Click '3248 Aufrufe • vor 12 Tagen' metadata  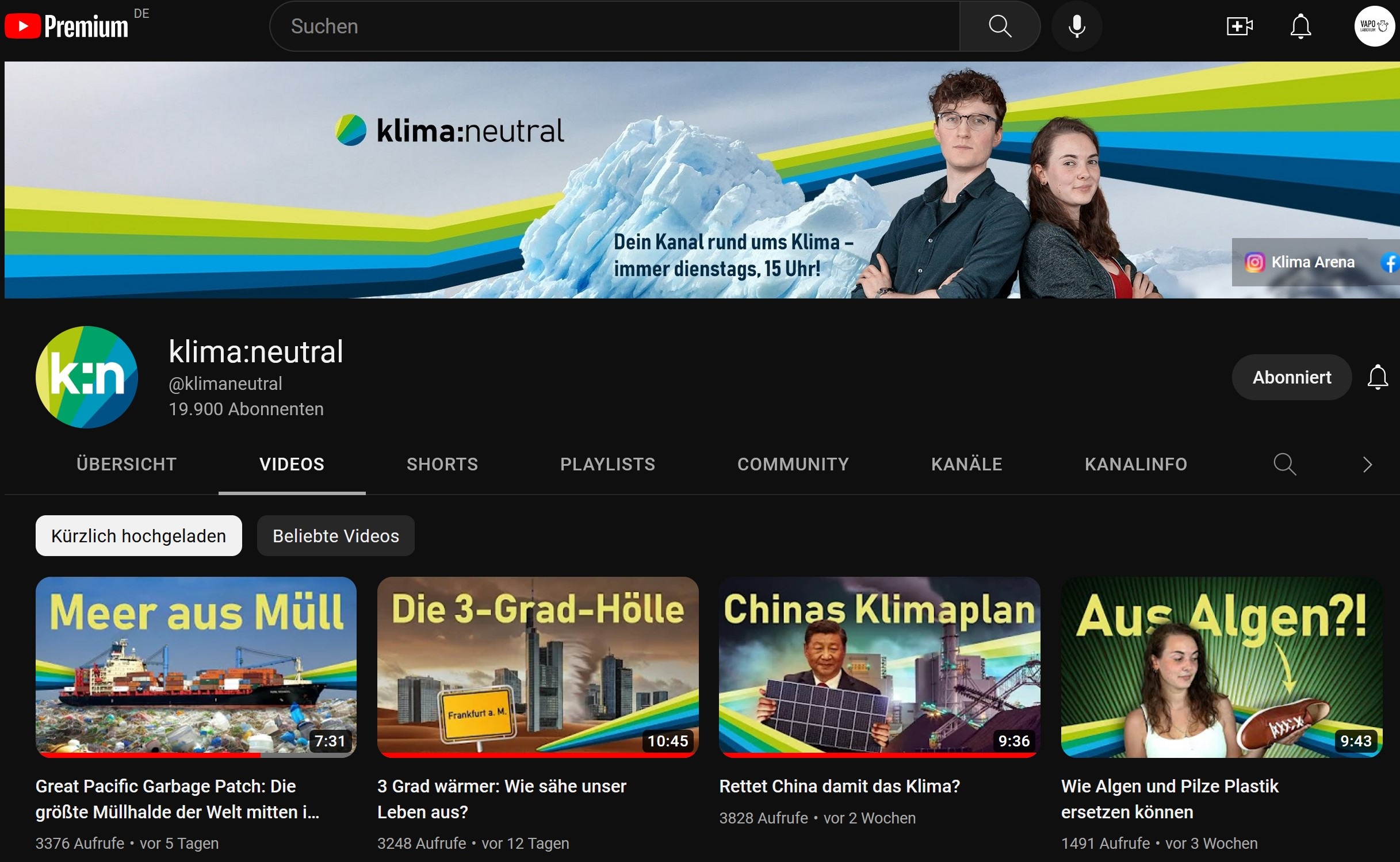click(473, 843)
